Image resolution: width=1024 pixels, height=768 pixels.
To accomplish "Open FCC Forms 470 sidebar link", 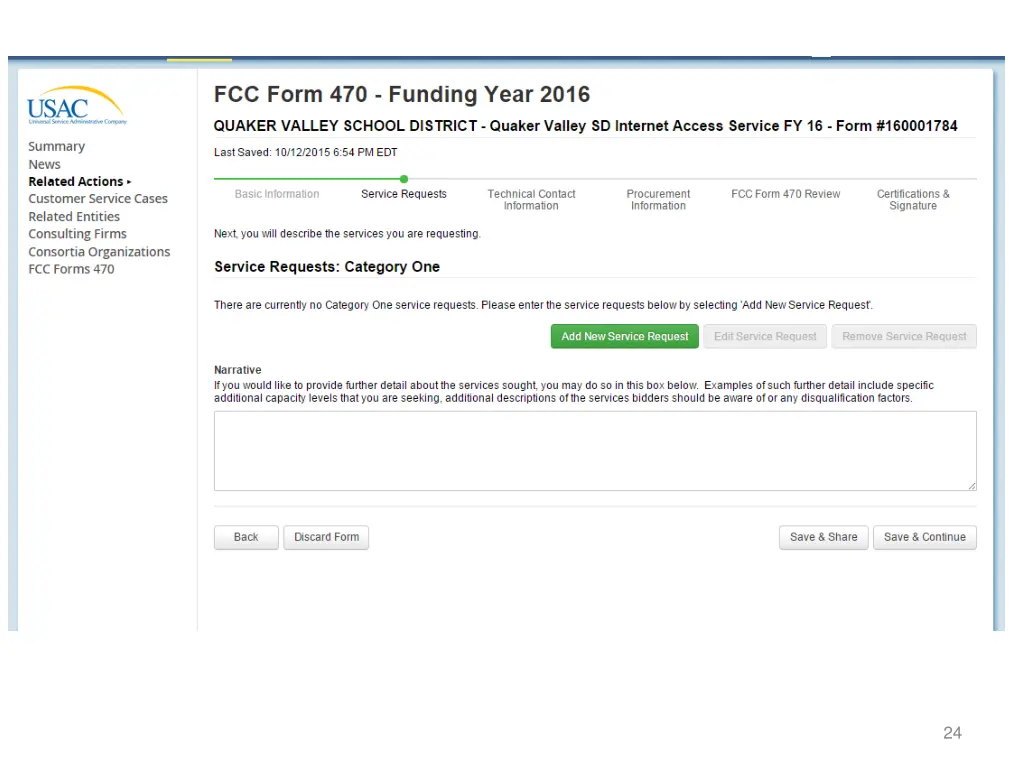I will pos(71,269).
